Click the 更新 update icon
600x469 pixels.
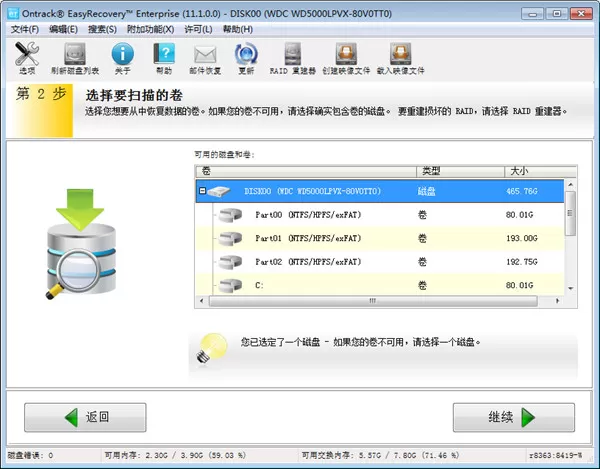246,54
